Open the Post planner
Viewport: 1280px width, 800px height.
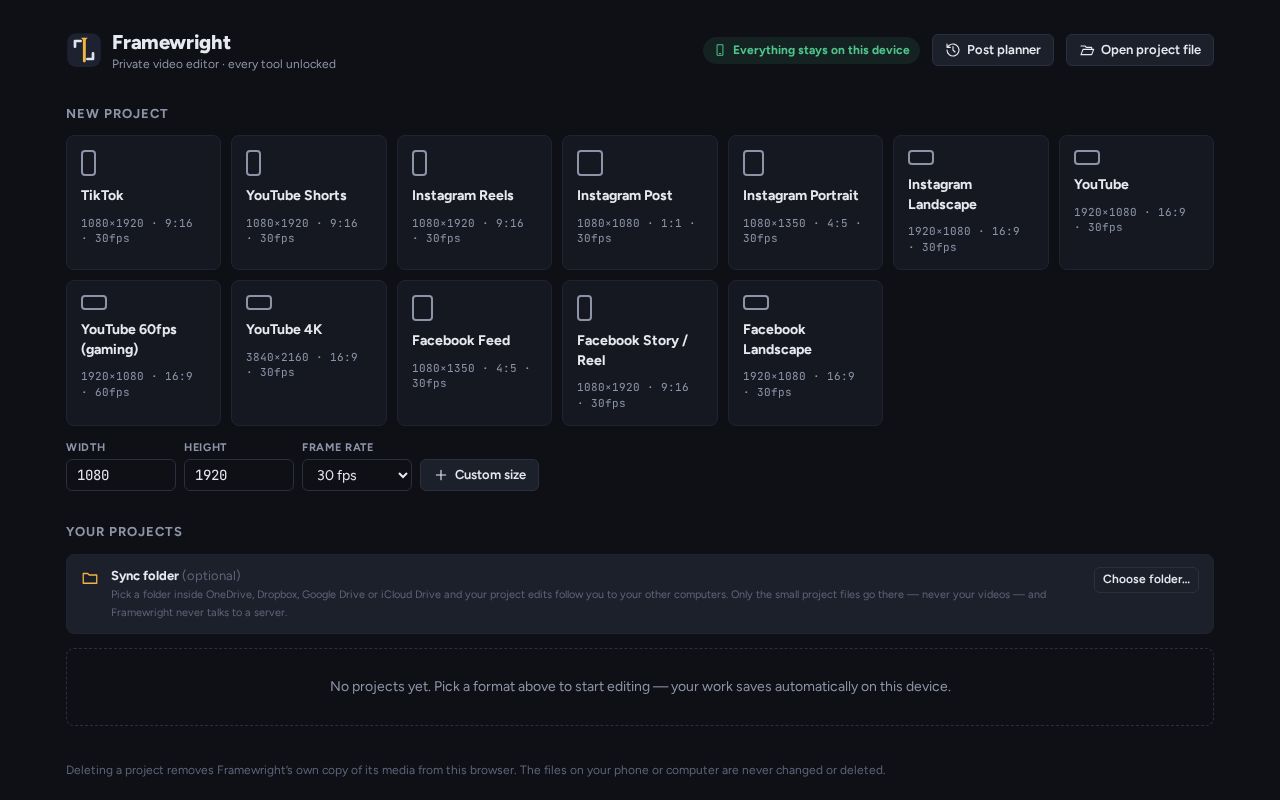(x=993, y=50)
